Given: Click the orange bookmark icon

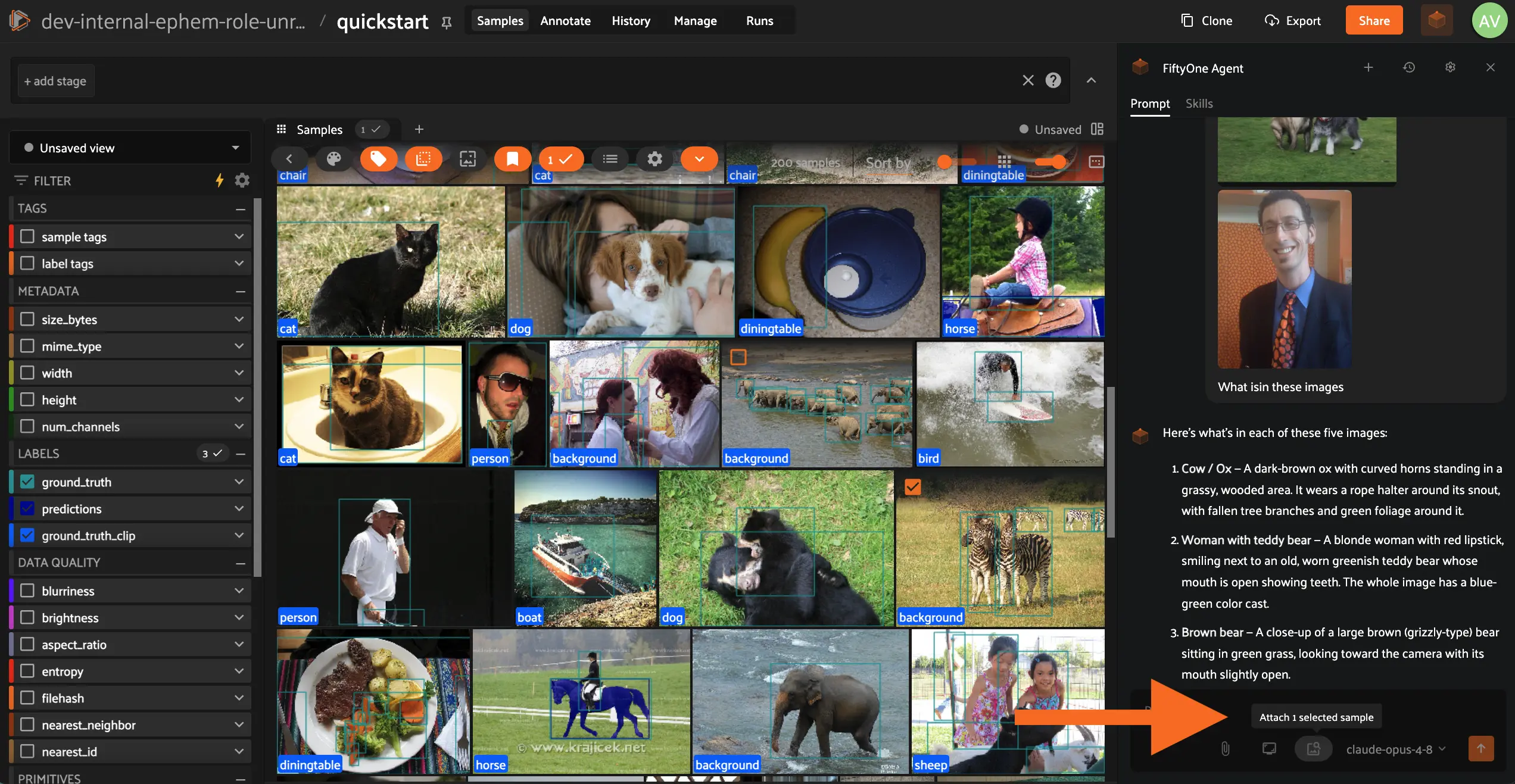Looking at the screenshot, I should pyautogui.click(x=512, y=159).
